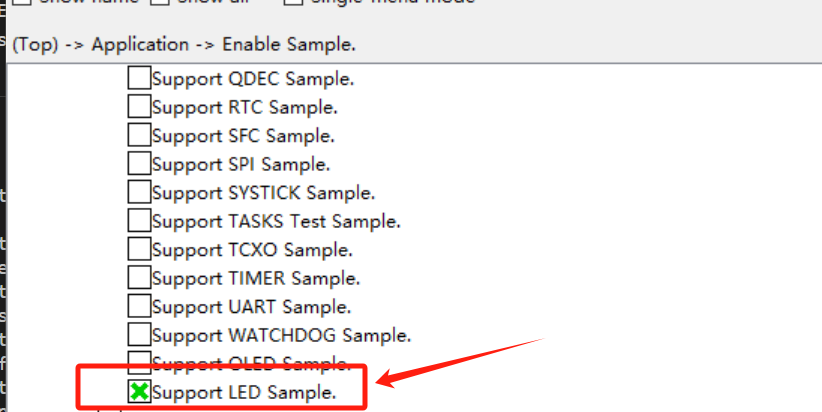Check the Support SFC Sample box
The height and width of the screenshot is (412, 822).
coord(139,135)
